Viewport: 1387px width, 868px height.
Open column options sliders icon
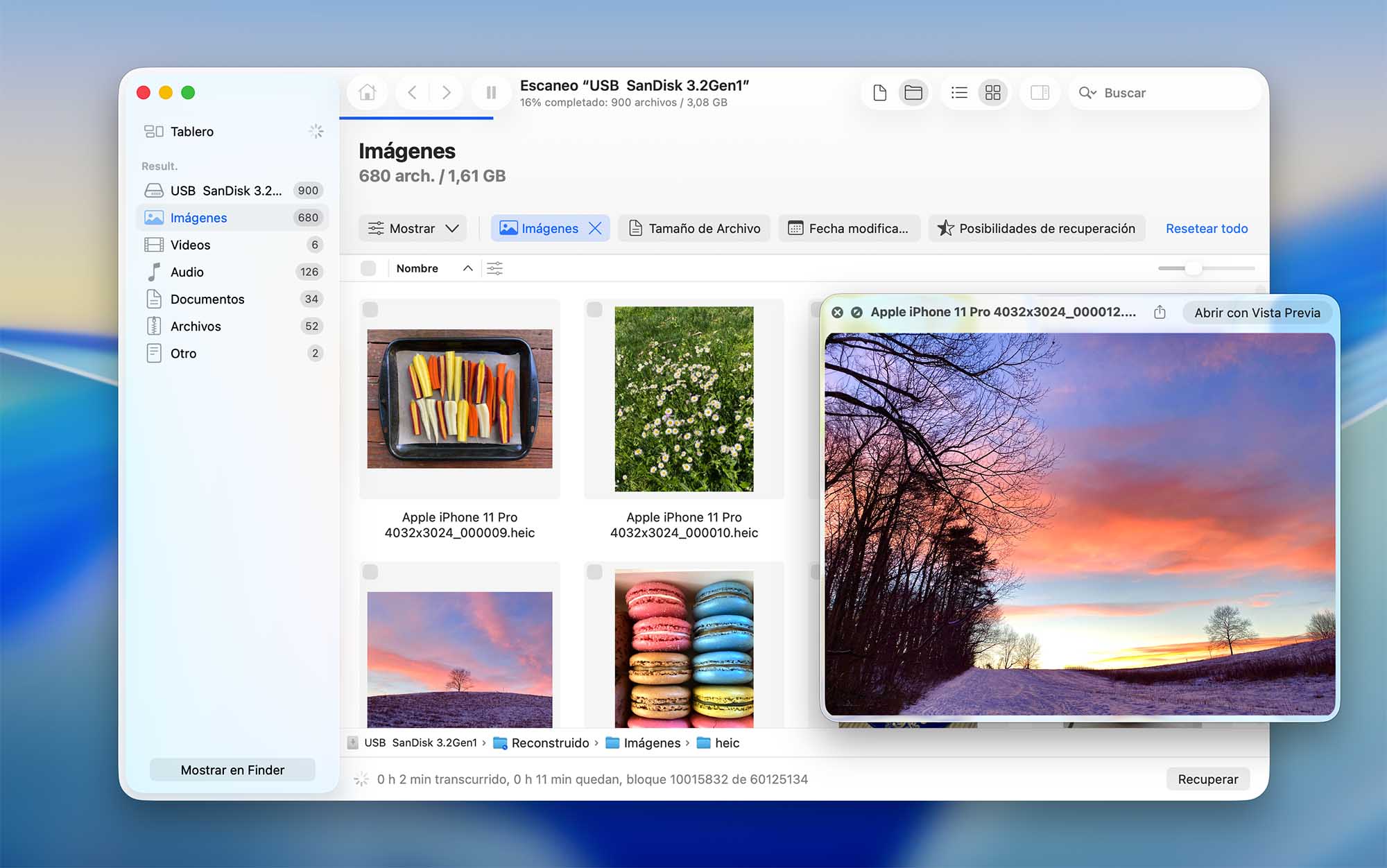click(494, 268)
